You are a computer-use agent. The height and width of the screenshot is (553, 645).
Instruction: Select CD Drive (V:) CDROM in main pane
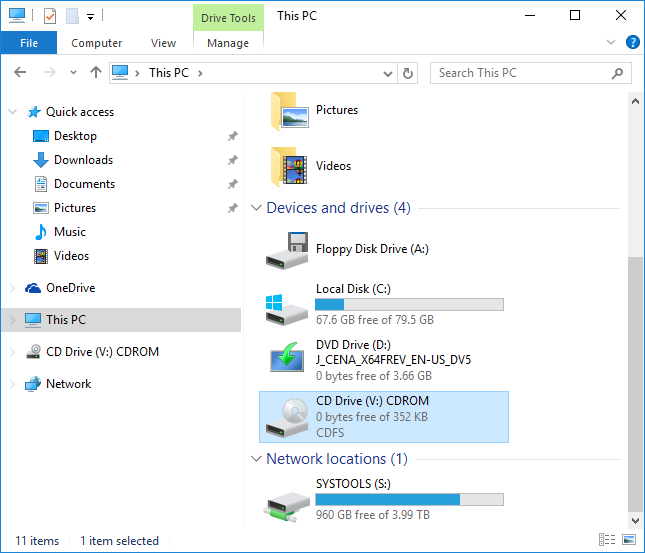[384, 417]
